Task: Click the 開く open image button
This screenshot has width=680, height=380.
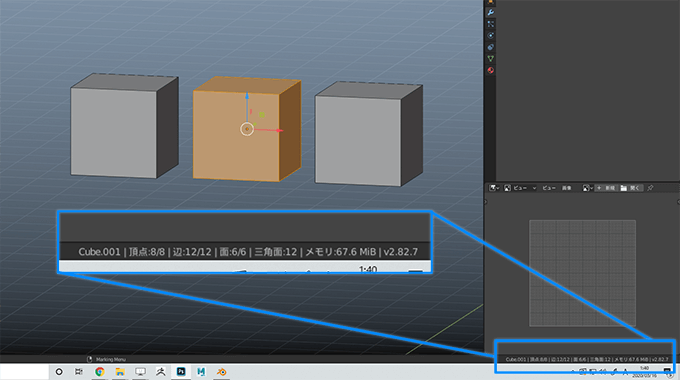Action: (631, 188)
